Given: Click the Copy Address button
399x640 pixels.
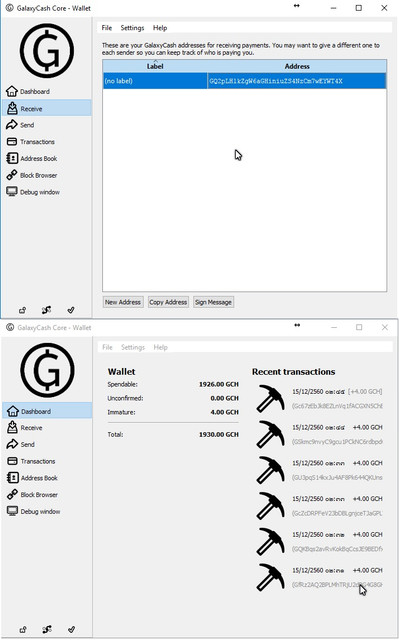Looking at the screenshot, I should pyautogui.click(x=168, y=302).
